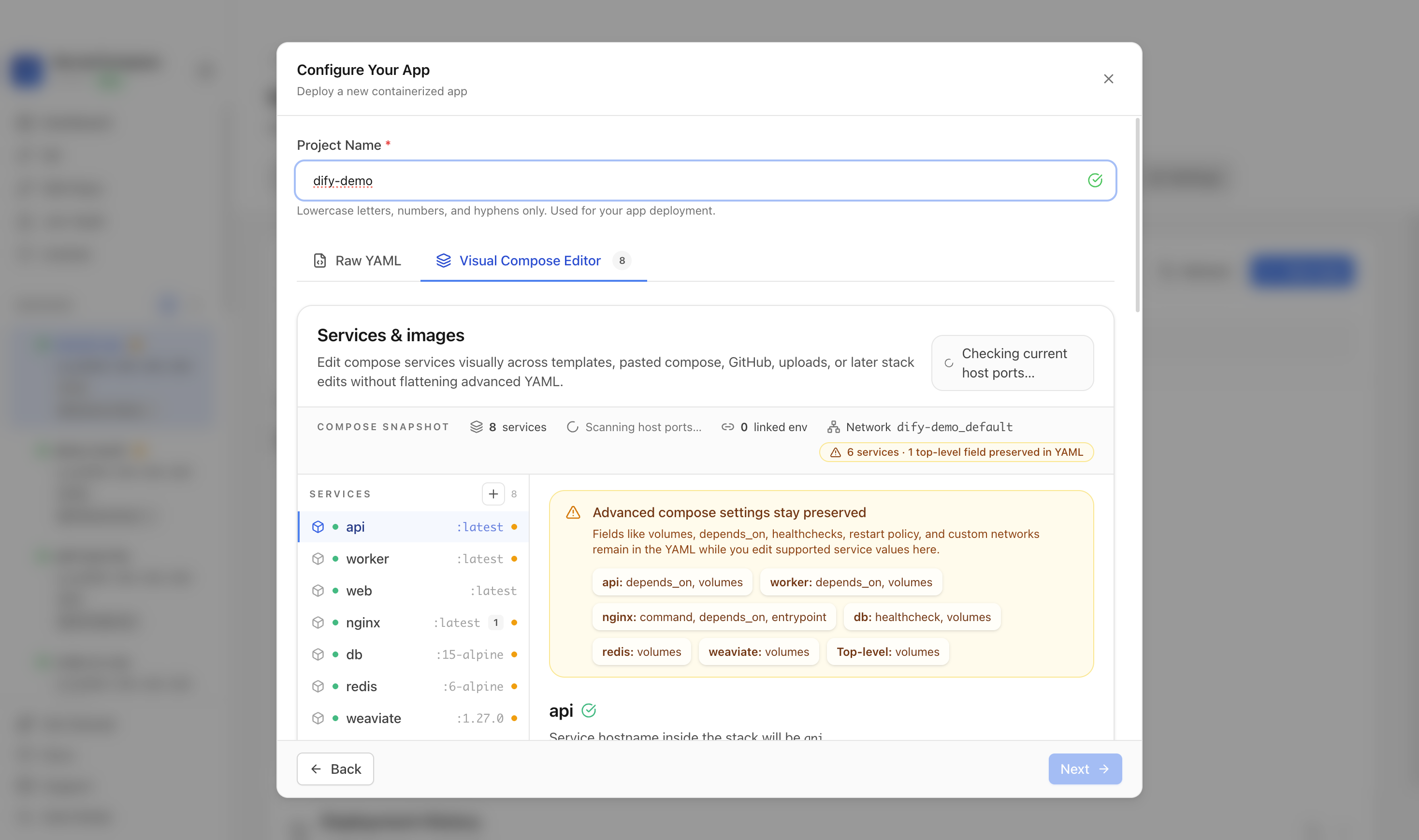Click the left arrow icon in Back button
The width and height of the screenshot is (1419, 840).
tap(316, 768)
